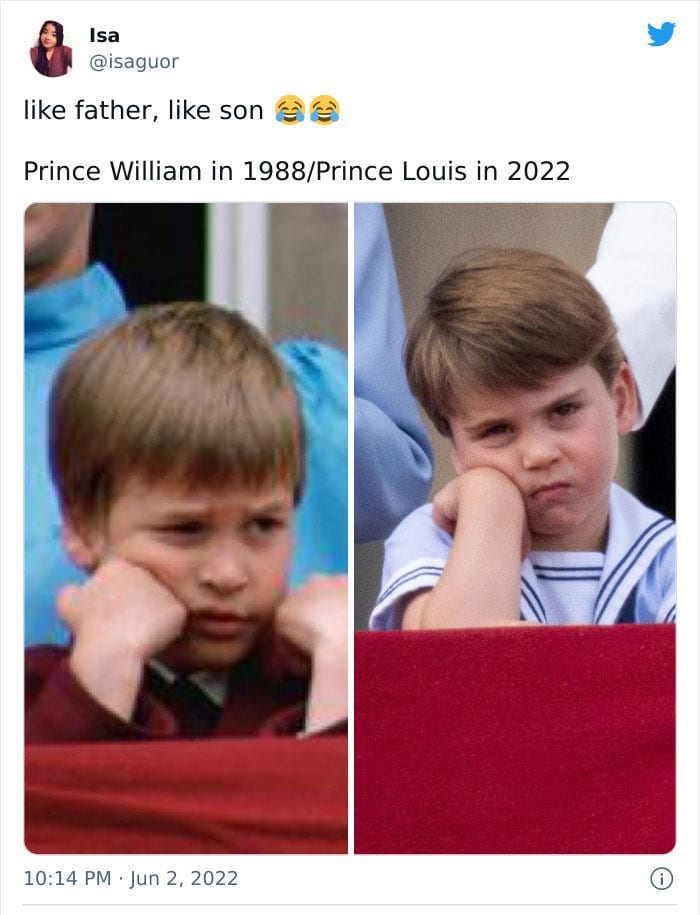Viewport: 700px width, 915px height.
Task: Open the tweet info circle icon
Action: pyautogui.click(x=662, y=878)
